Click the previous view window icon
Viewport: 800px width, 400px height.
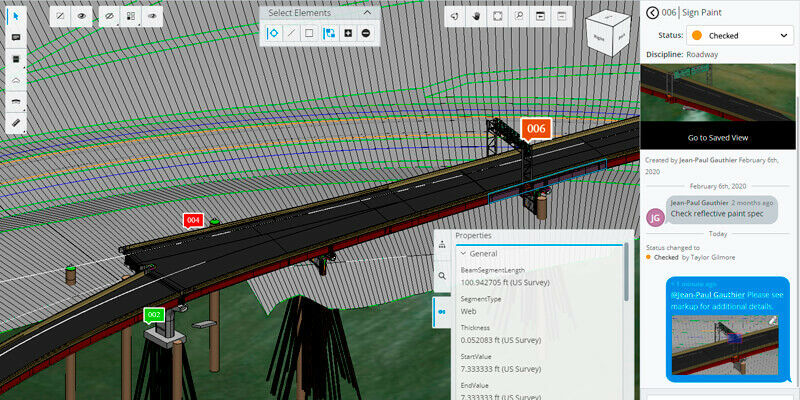tap(540, 16)
